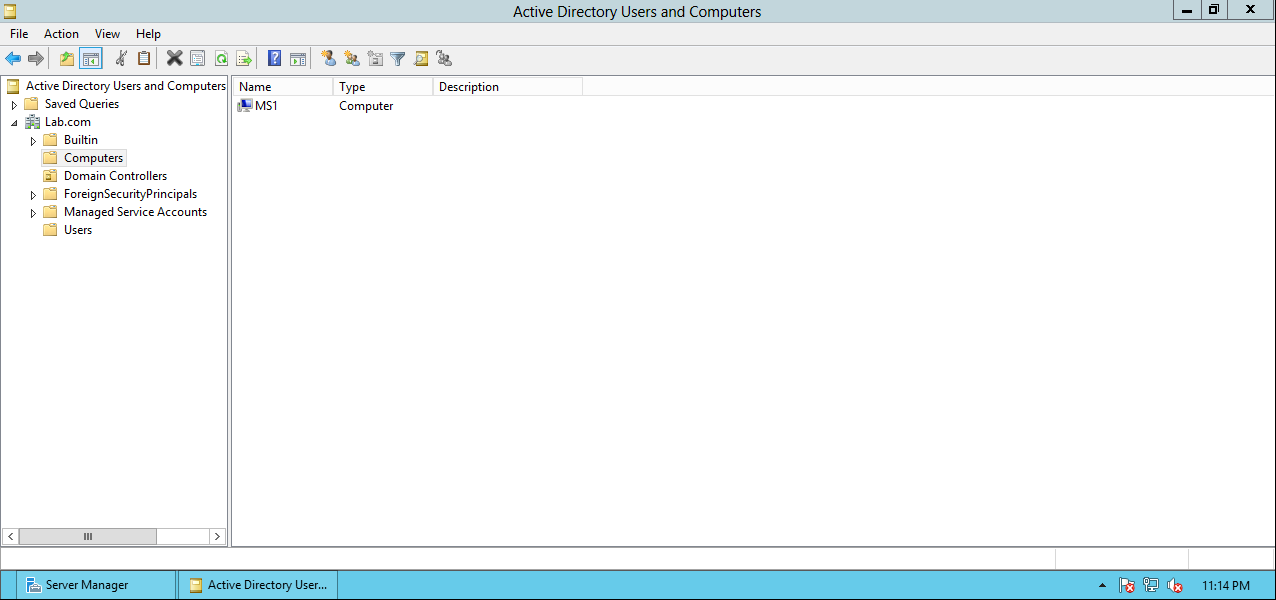Click the Cut scissors icon
Viewport: 1276px width, 600px height.
pyautogui.click(x=121, y=59)
